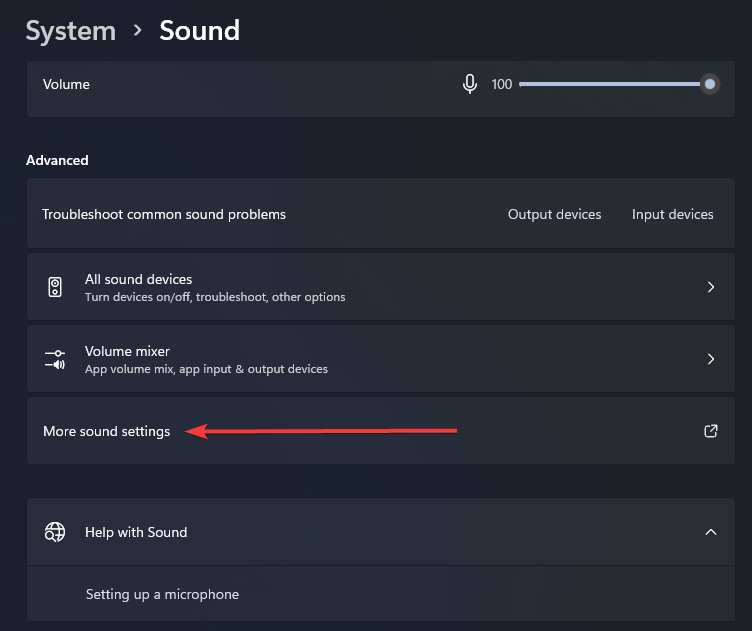Click the All sound devices speaker icon
The image size is (752, 631).
point(55,287)
